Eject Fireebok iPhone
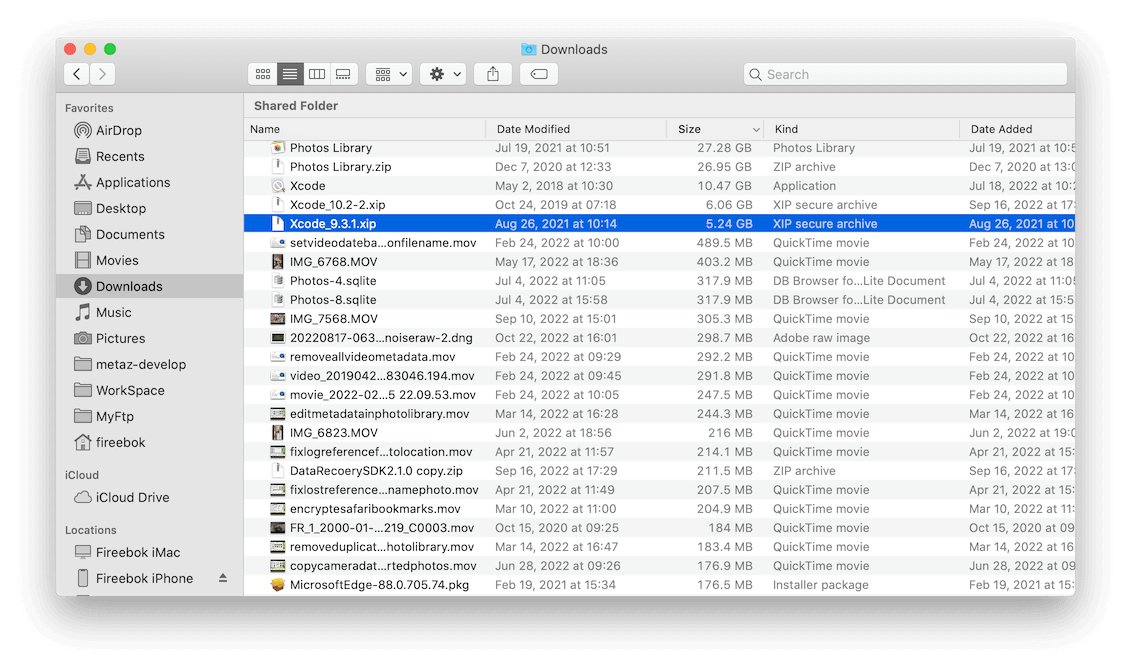The width and height of the screenshot is (1131, 670). click(x=223, y=578)
